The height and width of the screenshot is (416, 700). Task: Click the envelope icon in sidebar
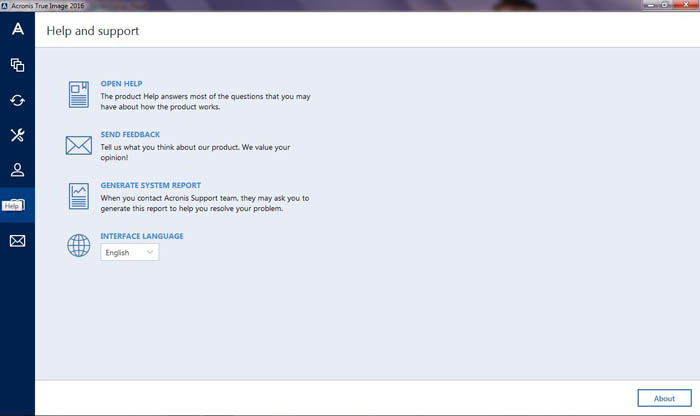17,241
